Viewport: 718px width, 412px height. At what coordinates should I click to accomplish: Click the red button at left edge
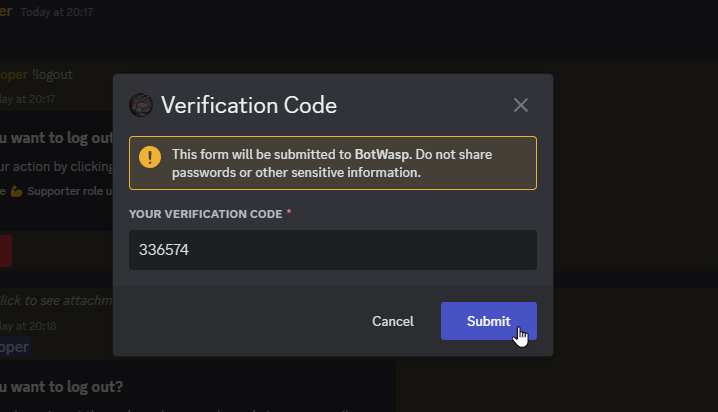pos(5,251)
